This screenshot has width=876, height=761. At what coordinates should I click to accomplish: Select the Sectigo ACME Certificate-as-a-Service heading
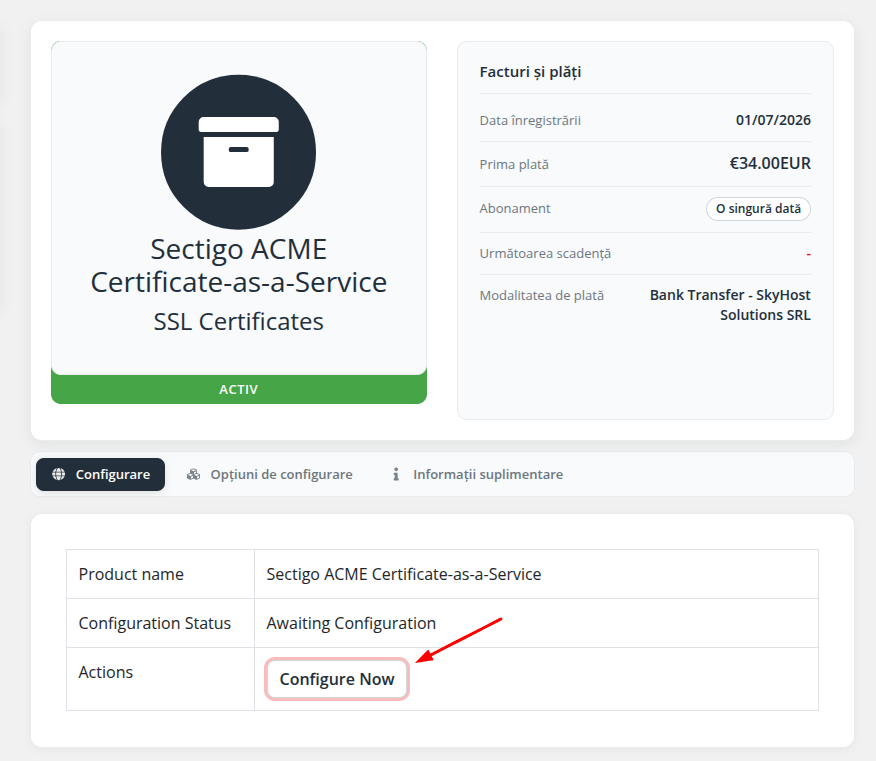click(x=239, y=265)
